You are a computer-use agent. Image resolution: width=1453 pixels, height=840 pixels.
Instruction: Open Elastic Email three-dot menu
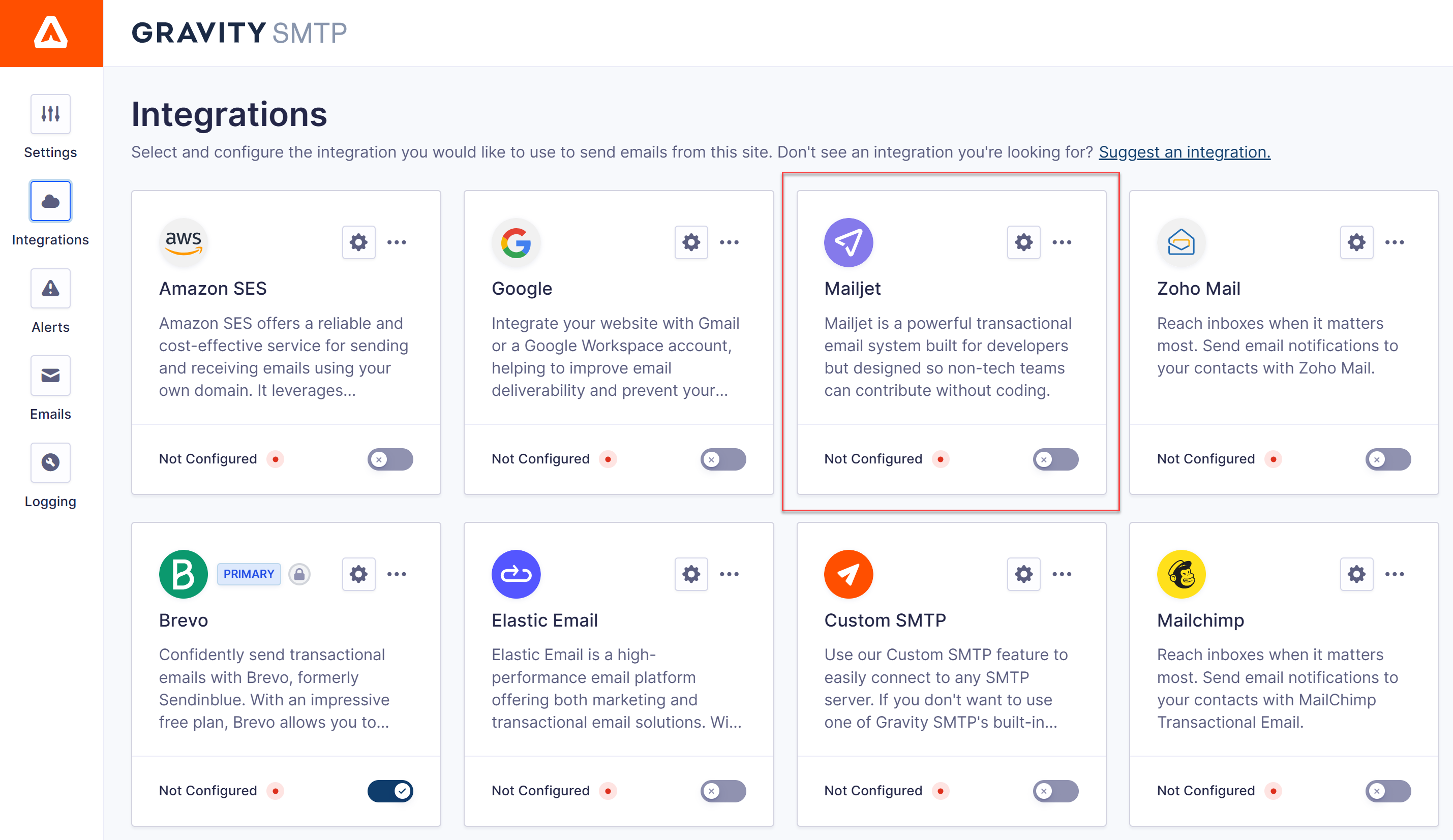tap(730, 574)
